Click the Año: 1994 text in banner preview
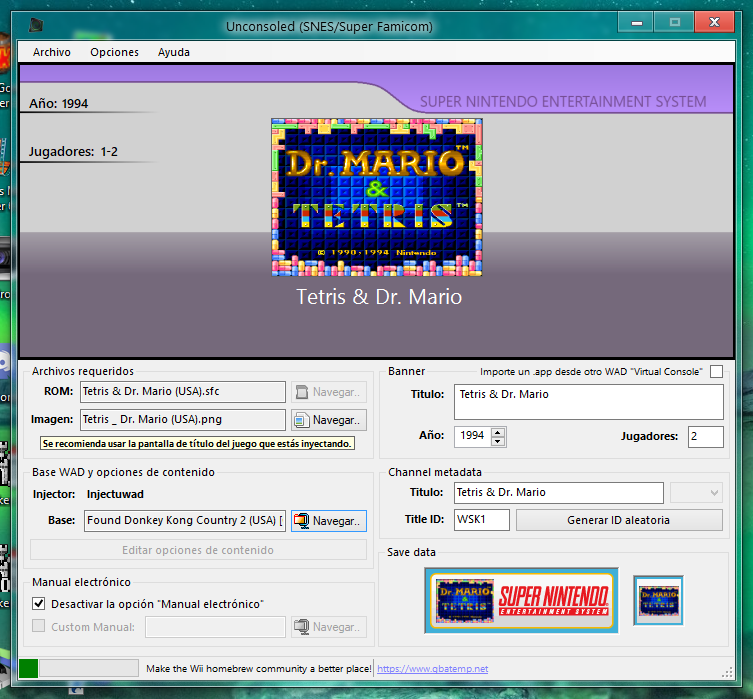This screenshot has height=699, width=753. [59, 104]
